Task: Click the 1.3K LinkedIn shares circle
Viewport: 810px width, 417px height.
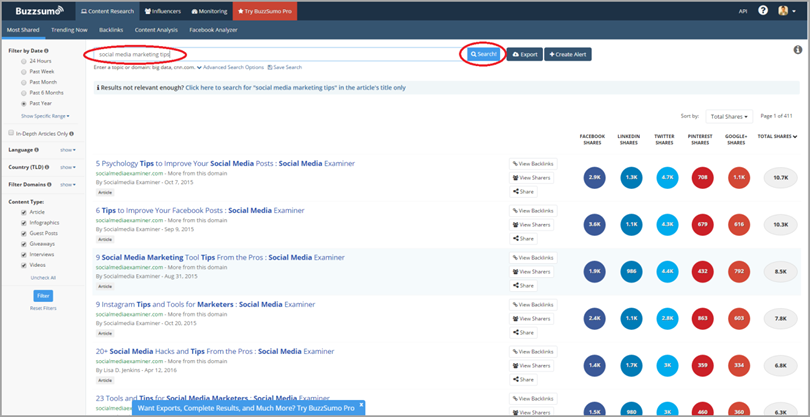Action: pos(630,177)
